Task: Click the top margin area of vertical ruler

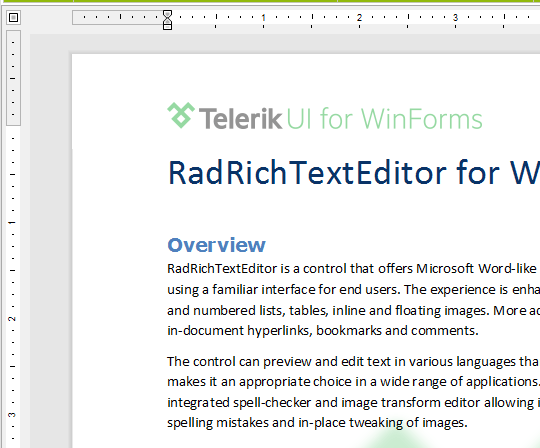Action: 13,78
